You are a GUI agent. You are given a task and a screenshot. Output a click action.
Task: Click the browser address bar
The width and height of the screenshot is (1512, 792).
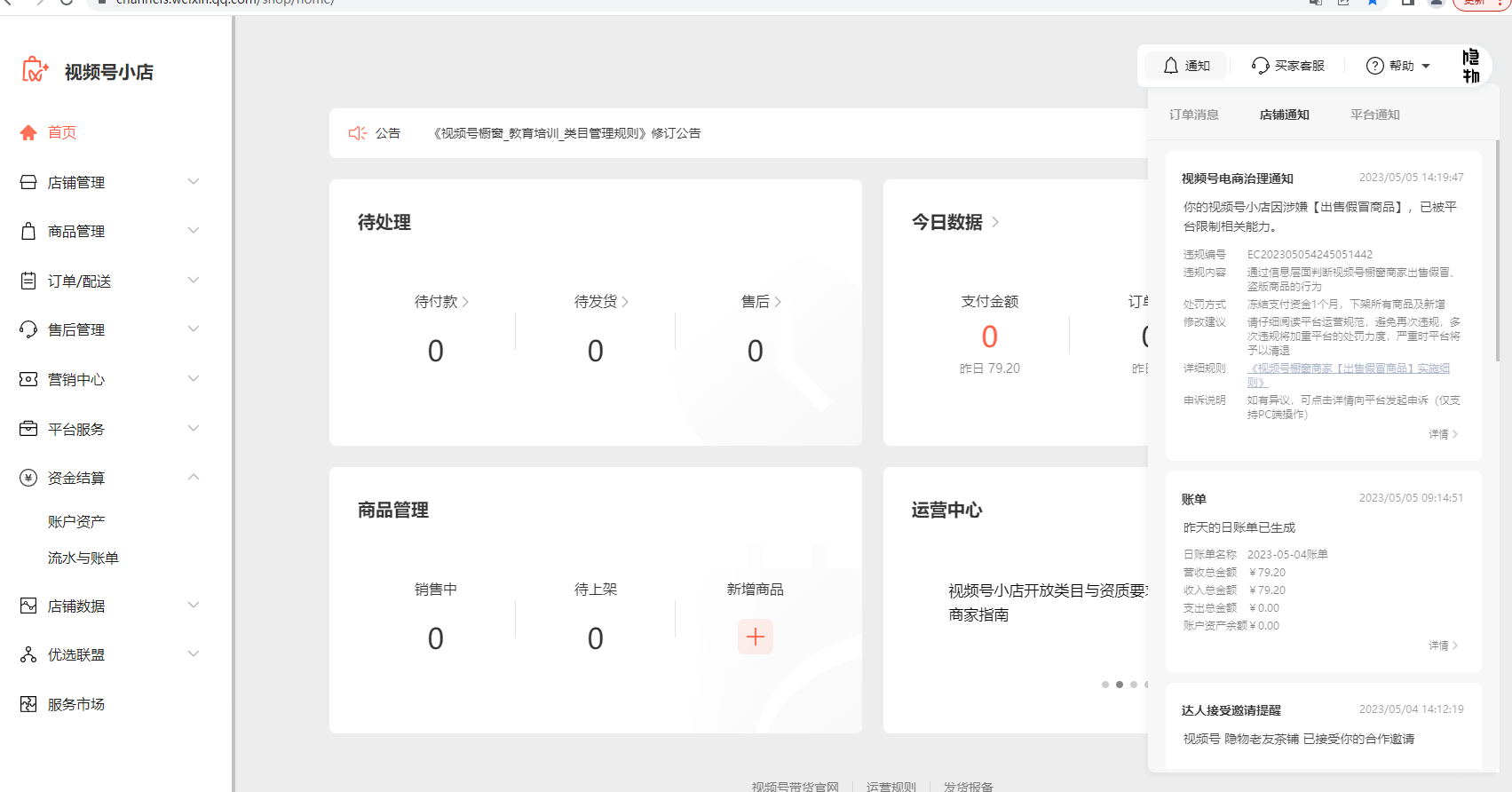click(x=693, y=3)
